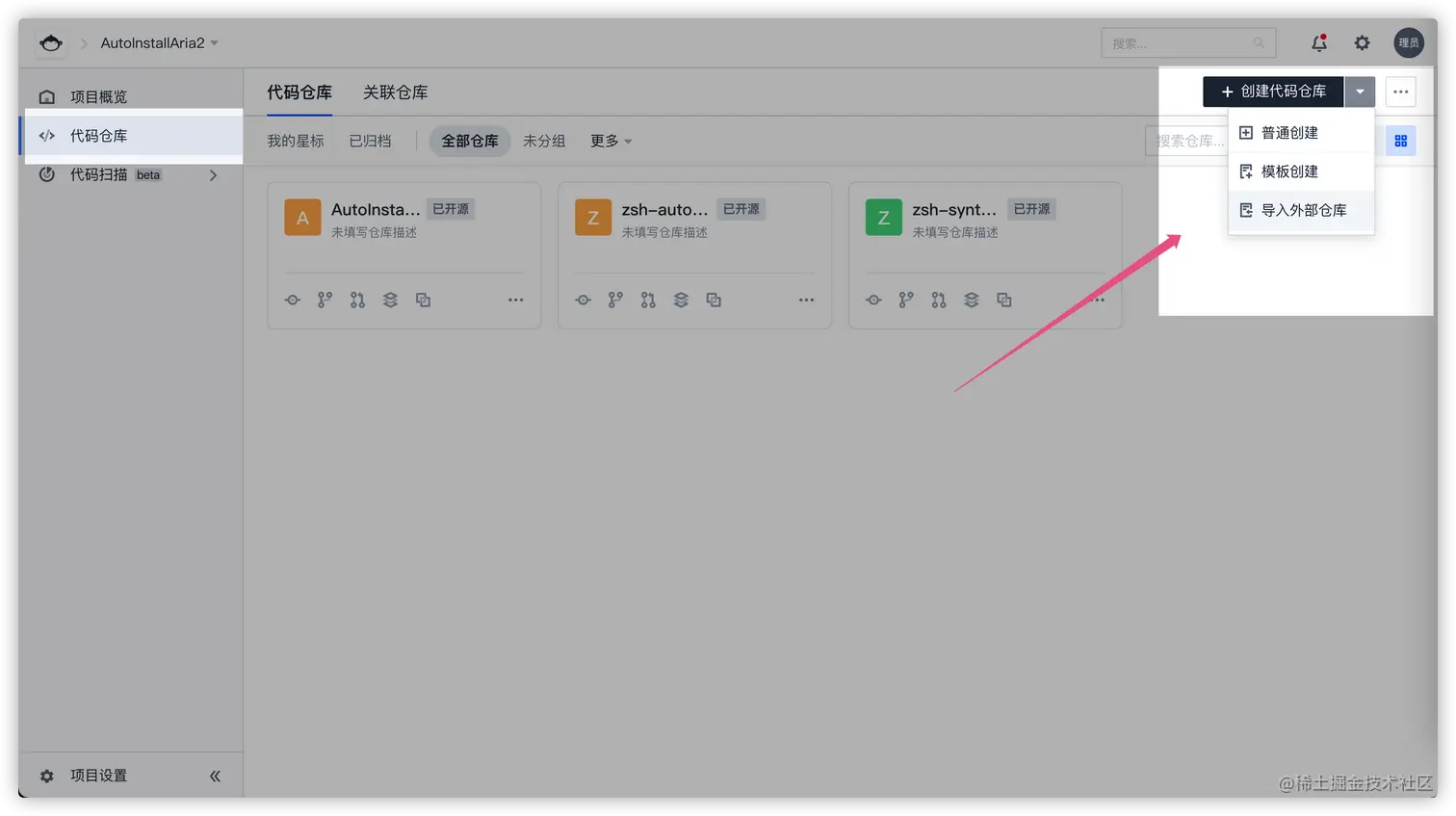Image resolution: width=1456 pixels, height=816 pixels.
Task: Open the create repository dropdown arrow
Action: (x=1360, y=92)
